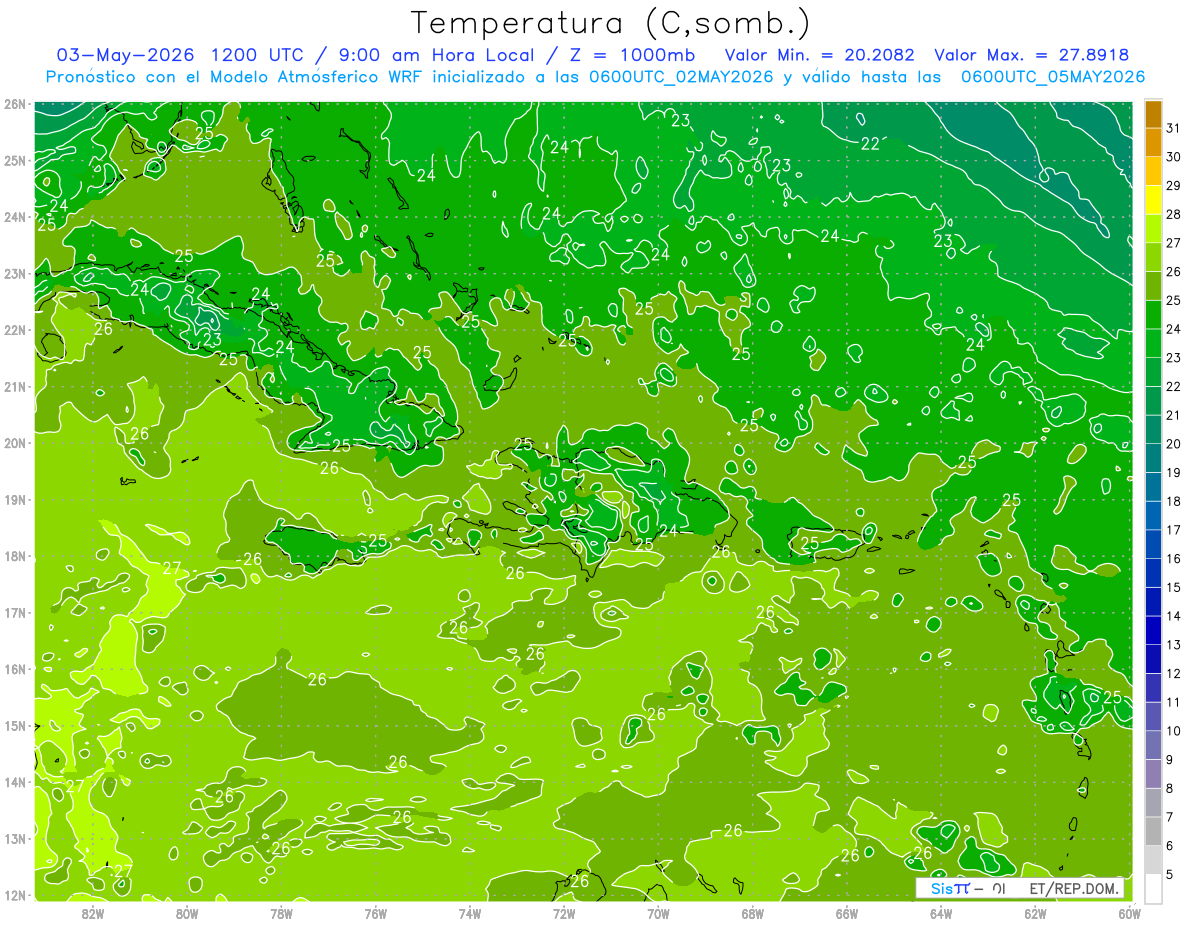Click the 22 contour label on the map
1200x927 pixels.
tap(870, 144)
